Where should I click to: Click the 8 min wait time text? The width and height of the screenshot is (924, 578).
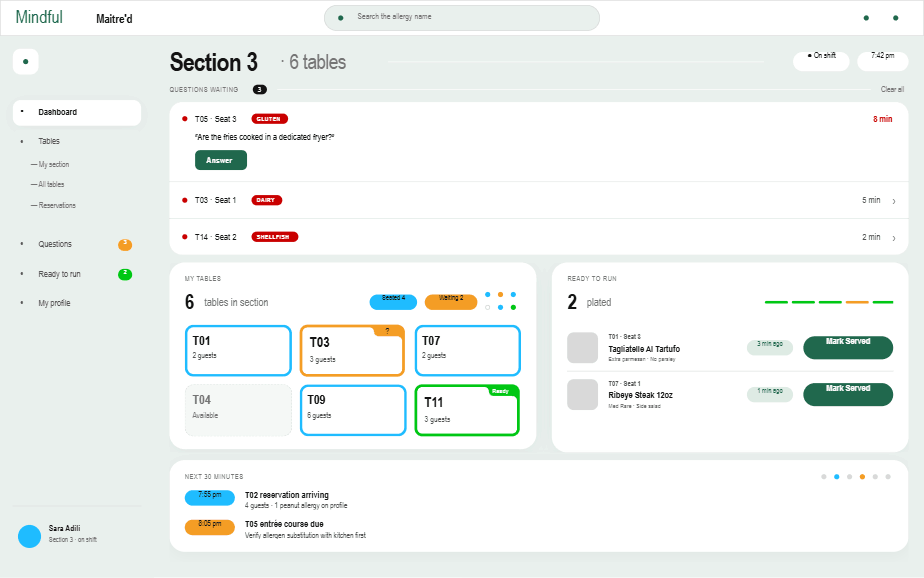[x=882, y=119]
